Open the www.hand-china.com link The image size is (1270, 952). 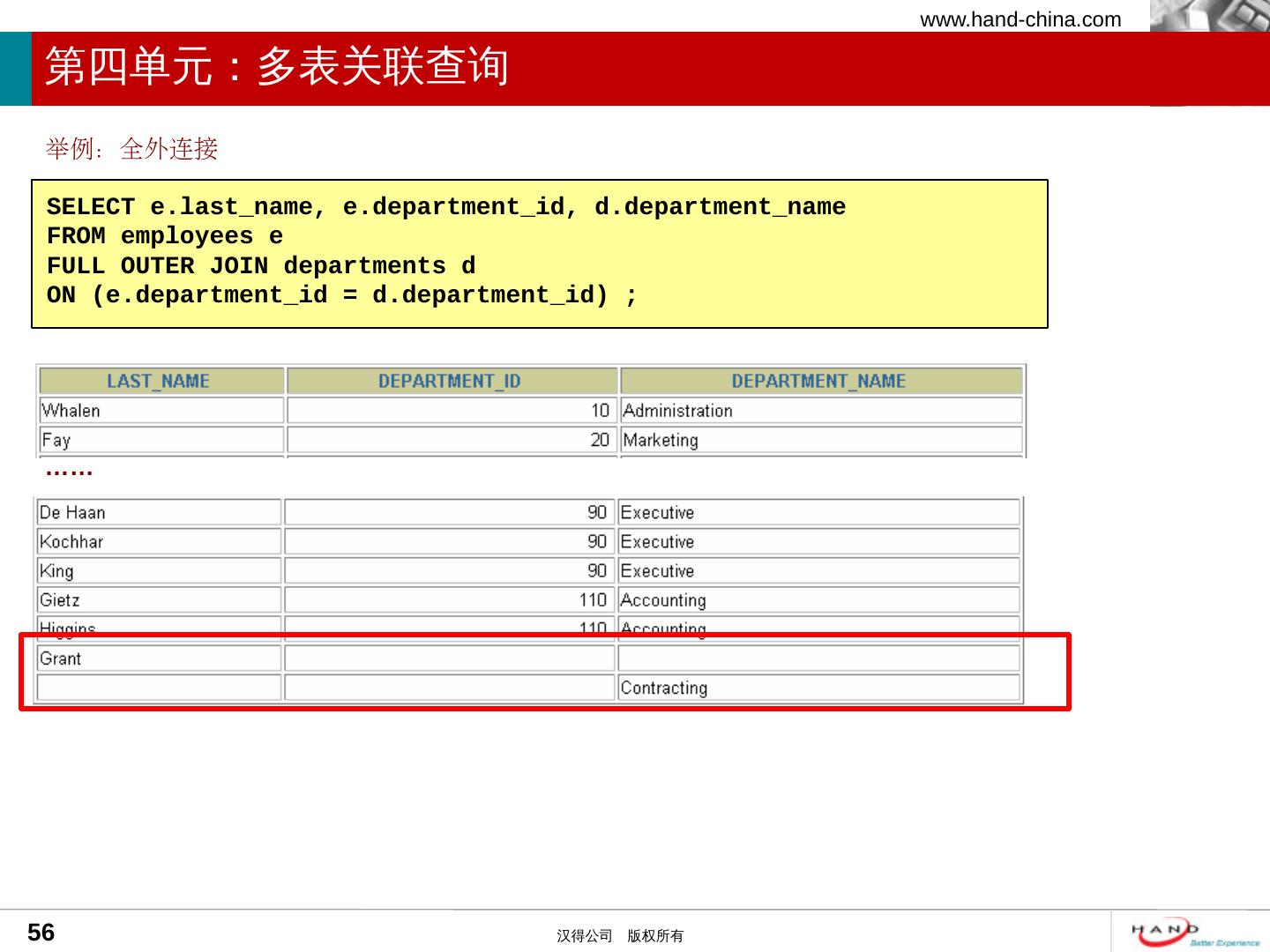point(1020,19)
